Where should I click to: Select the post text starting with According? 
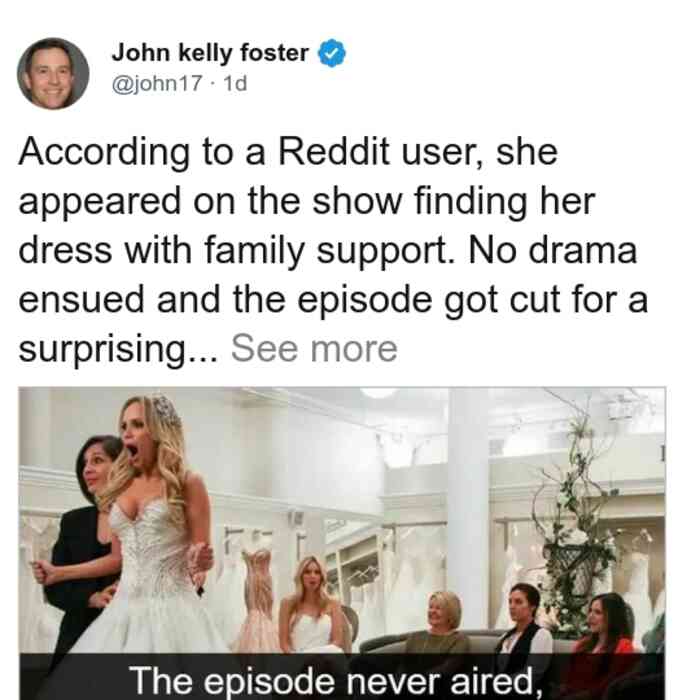(x=333, y=250)
